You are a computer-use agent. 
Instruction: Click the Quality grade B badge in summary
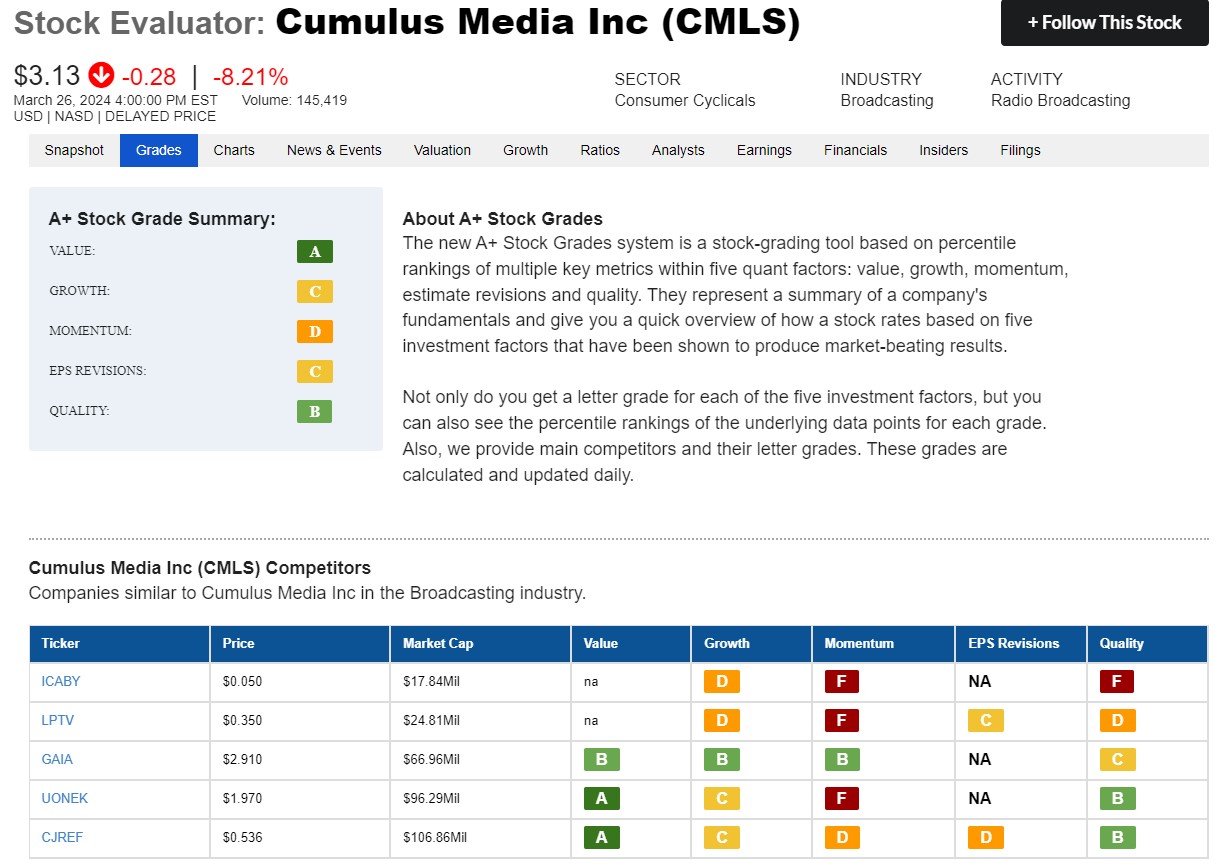pos(315,412)
